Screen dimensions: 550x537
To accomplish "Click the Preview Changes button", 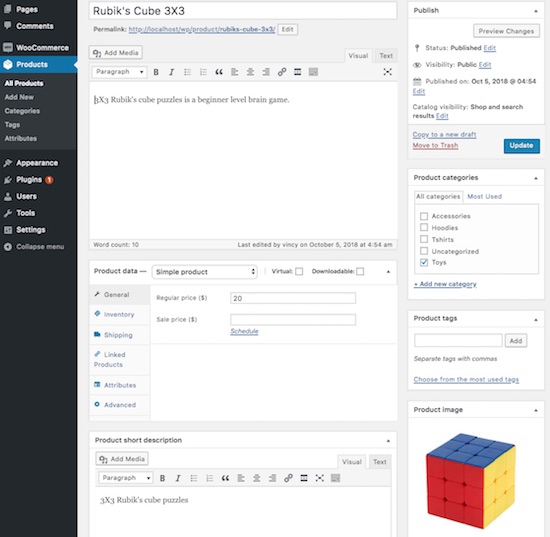I will [x=506, y=31].
